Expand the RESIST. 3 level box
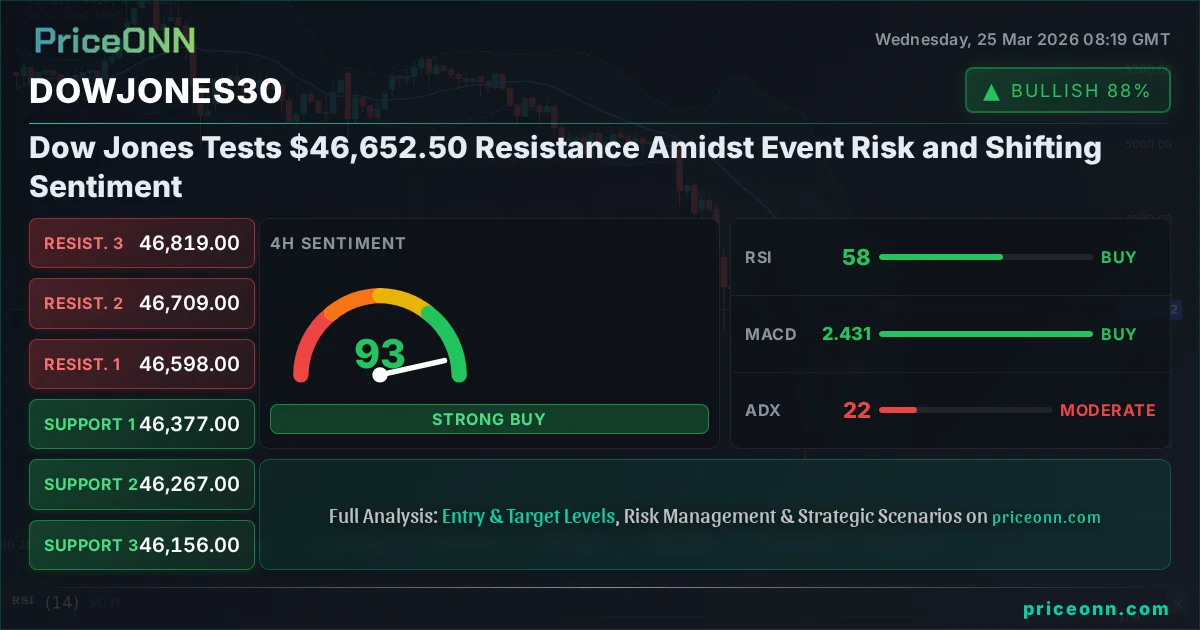1200x630 pixels. tap(141, 243)
